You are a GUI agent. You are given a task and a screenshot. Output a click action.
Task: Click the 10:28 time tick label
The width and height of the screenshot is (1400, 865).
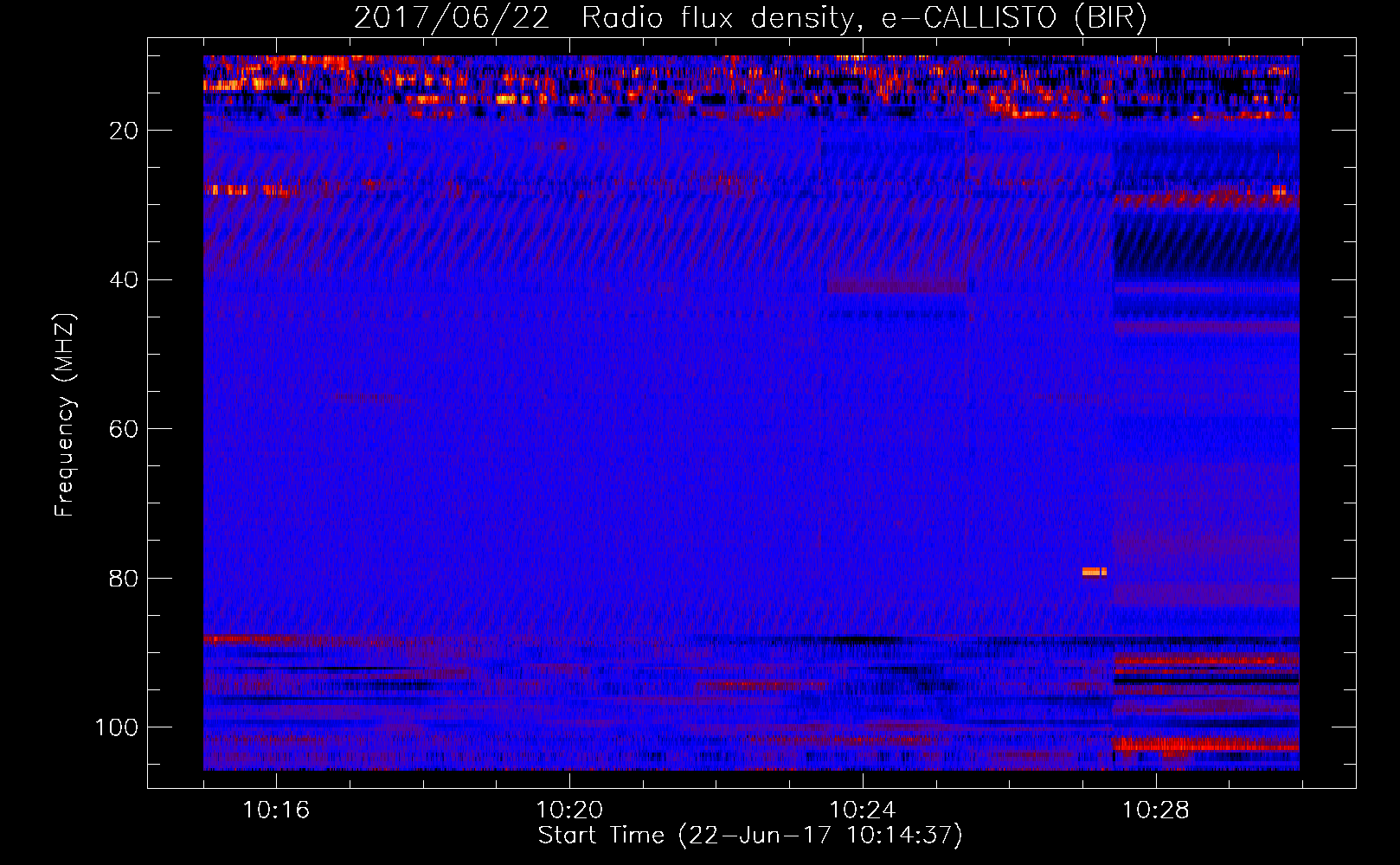coord(1156,811)
